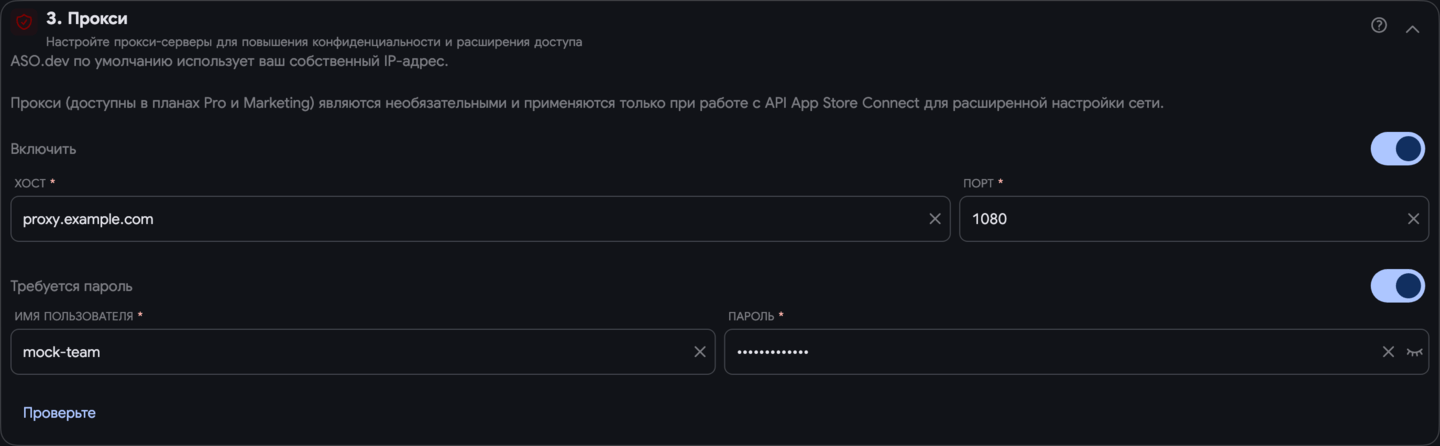Click the "3. Прокси" section title
Image resolution: width=1440 pixels, height=446 pixels.
pyautogui.click(x=86, y=19)
